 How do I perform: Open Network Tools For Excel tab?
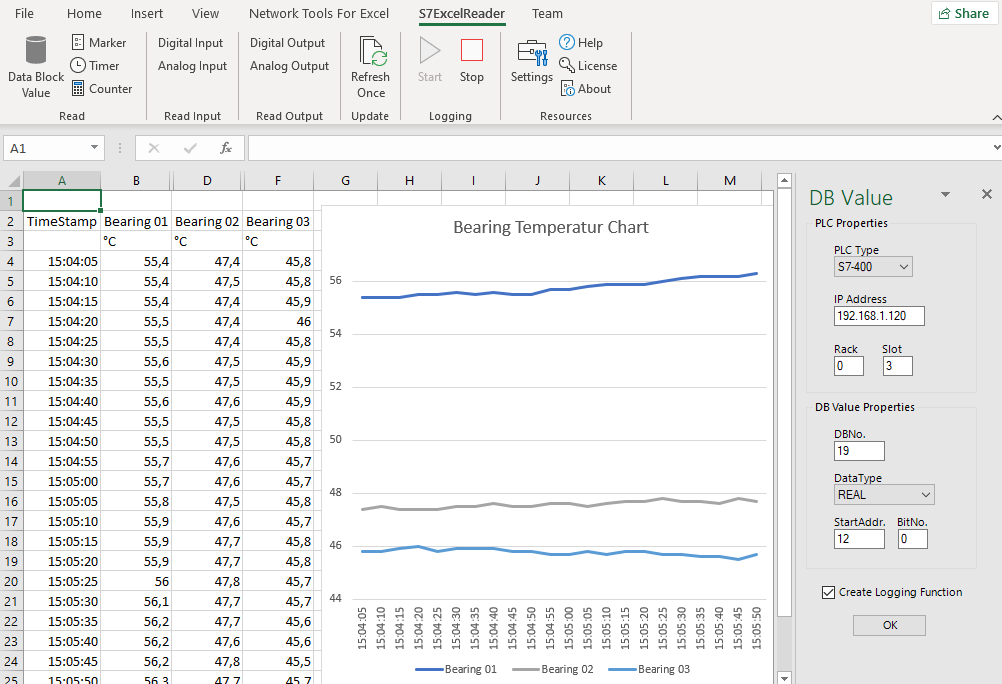319,13
